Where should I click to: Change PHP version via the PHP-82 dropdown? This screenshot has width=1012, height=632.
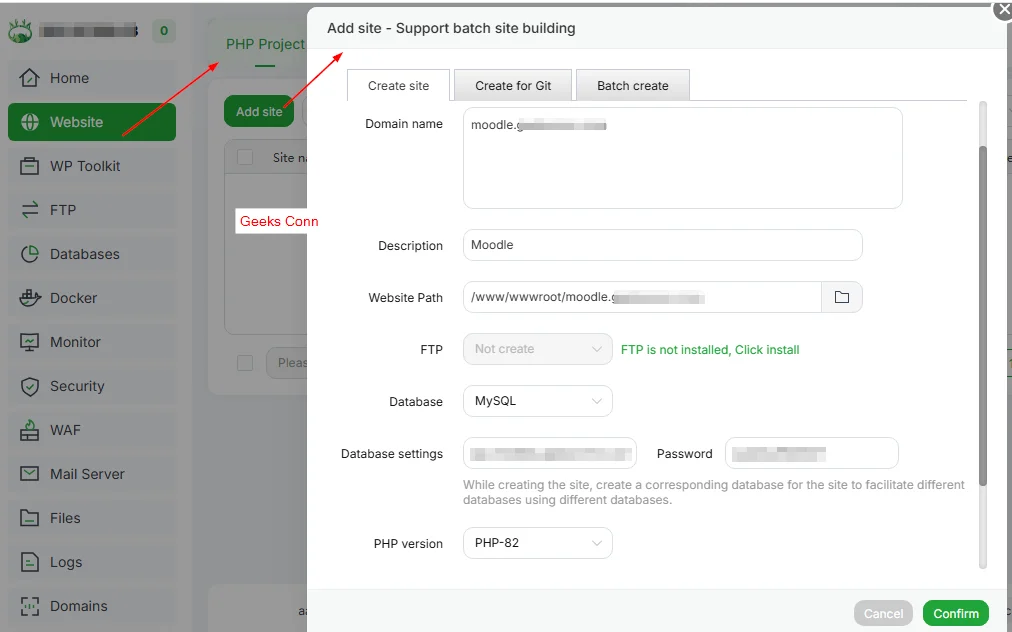pos(537,543)
